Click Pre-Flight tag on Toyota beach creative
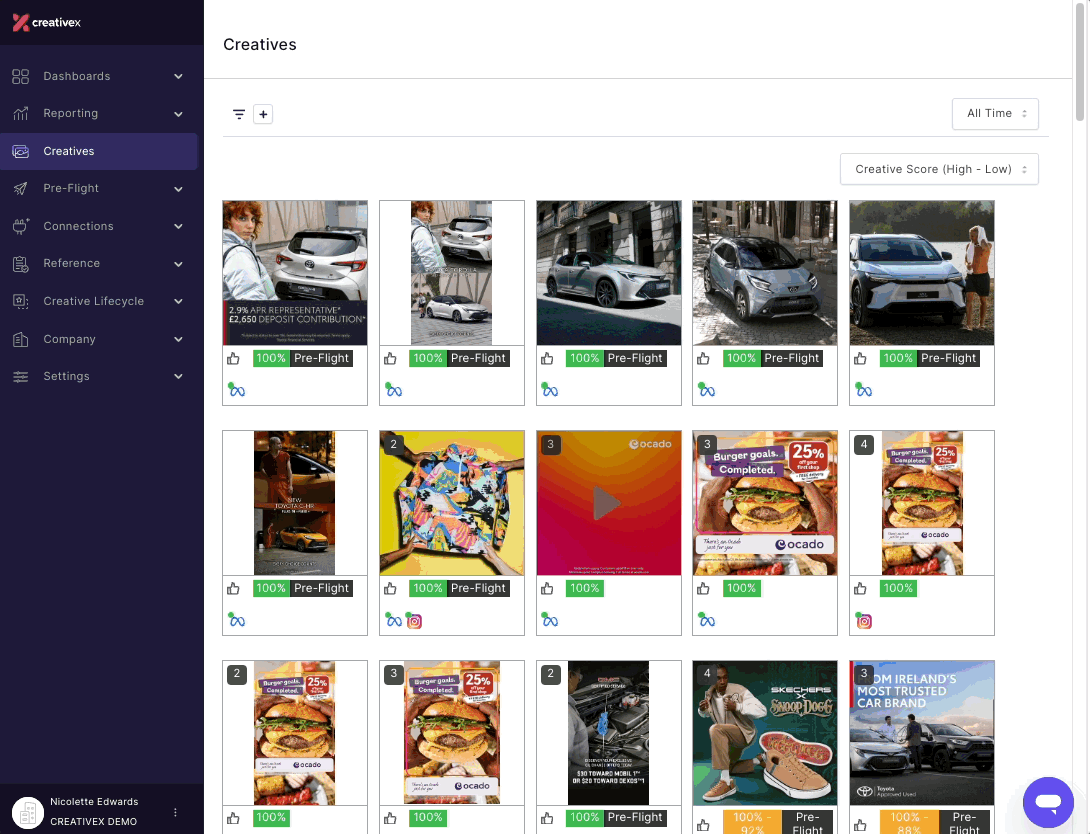Image resolution: width=1090 pixels, height=834 pixels. [x=948, y=358]
